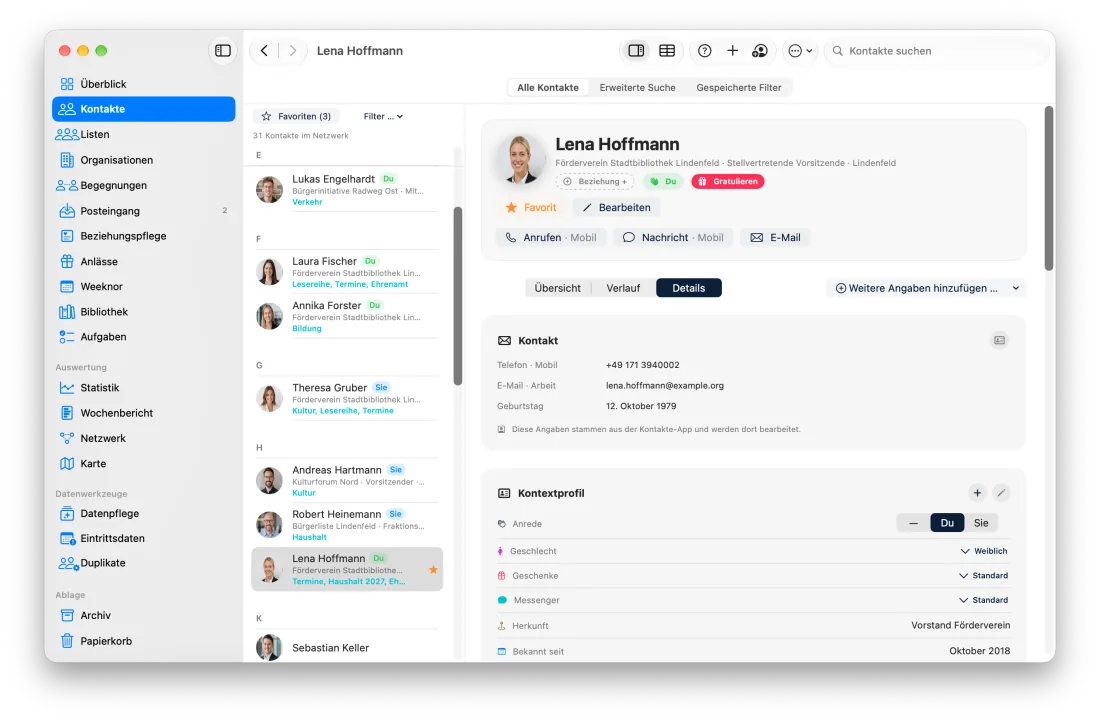Open the Übersicht tab
Image resolution: width=1100 pixels, height=721 pixels.
click(x=558, y=288)
